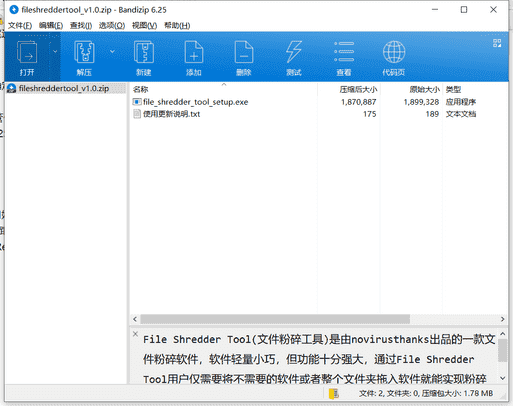Click original size value 1,899,328
This screenshot has width=513, height=406.
[x=421, y=102]
